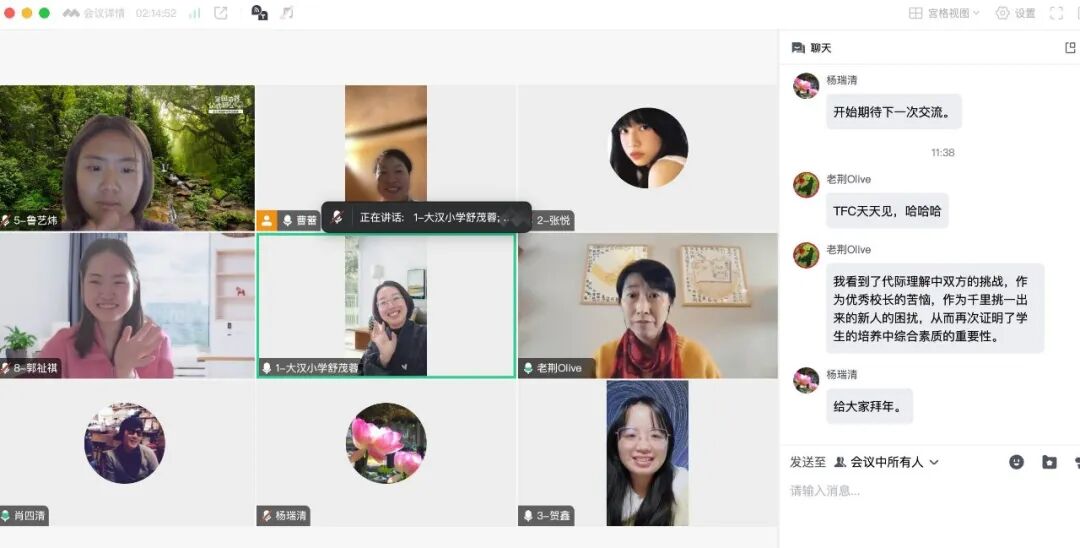Click the translation subtitle icon in title bar
The image size is (1080, 548).
pos(259,12)
